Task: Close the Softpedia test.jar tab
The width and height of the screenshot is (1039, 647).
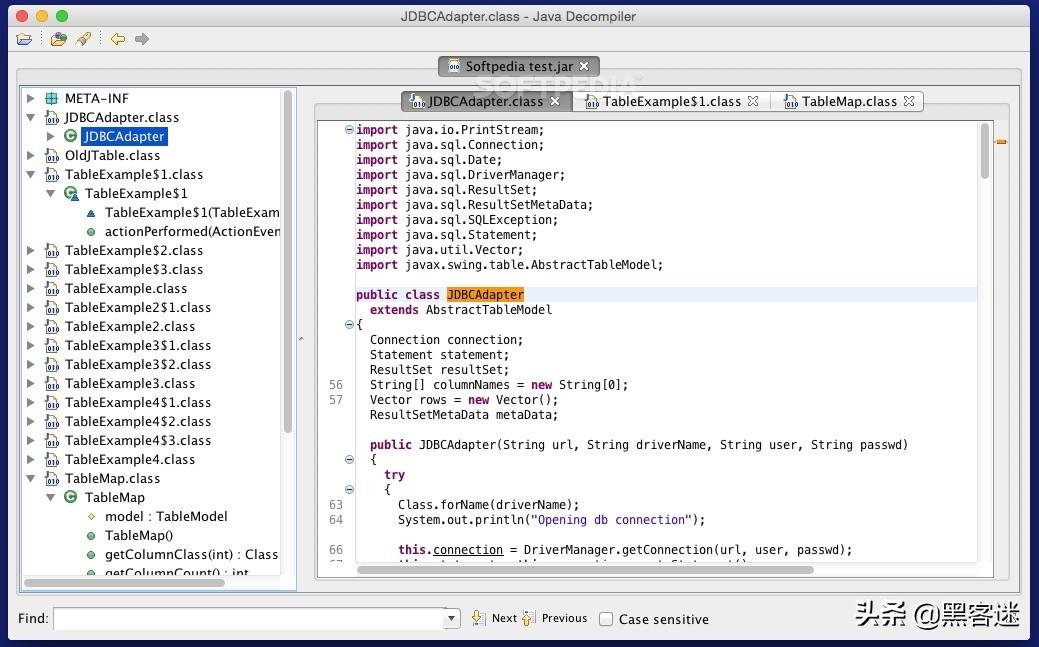Action: [x=586, y=67]
